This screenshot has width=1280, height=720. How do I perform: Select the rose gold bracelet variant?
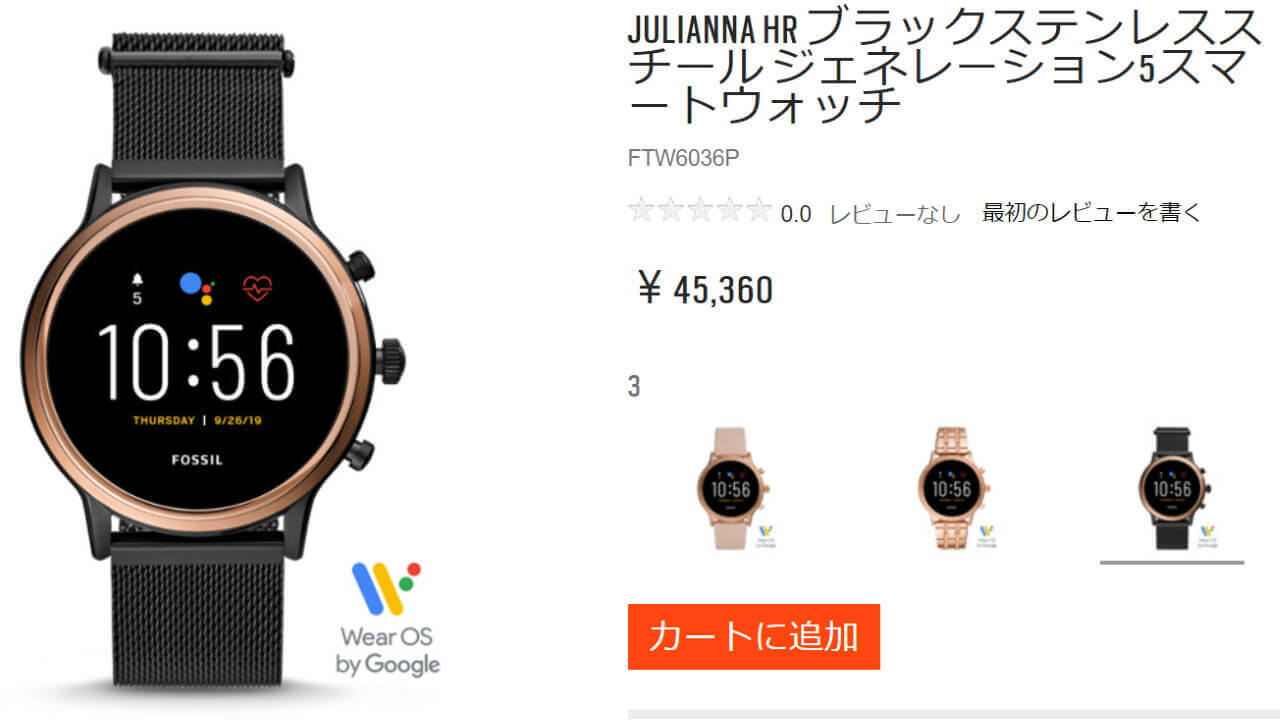click(x=950, y=488)
